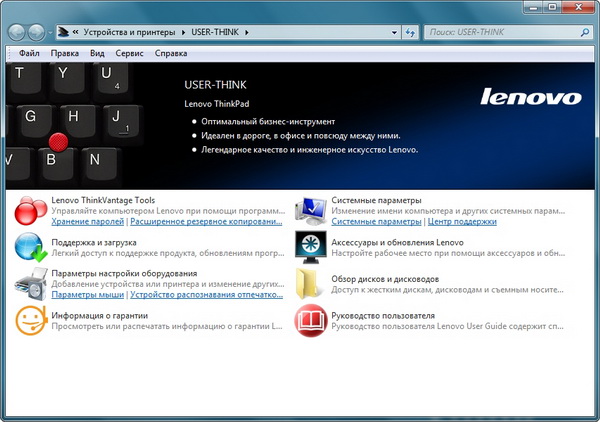Open the Обзор дисков и дисководов folder icon
Image resolution: width=600 pixels, height=422 pixels.
(x=310, y=284)
